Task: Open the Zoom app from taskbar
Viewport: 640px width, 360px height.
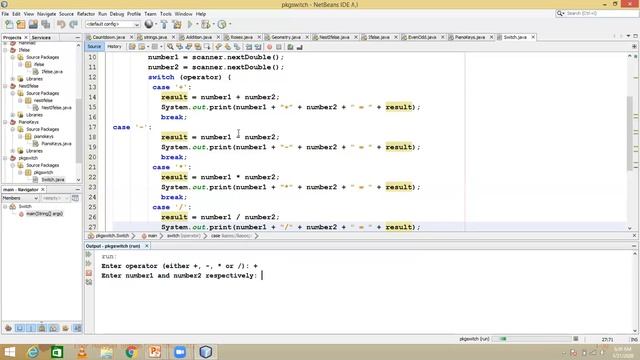Action: 180,352
